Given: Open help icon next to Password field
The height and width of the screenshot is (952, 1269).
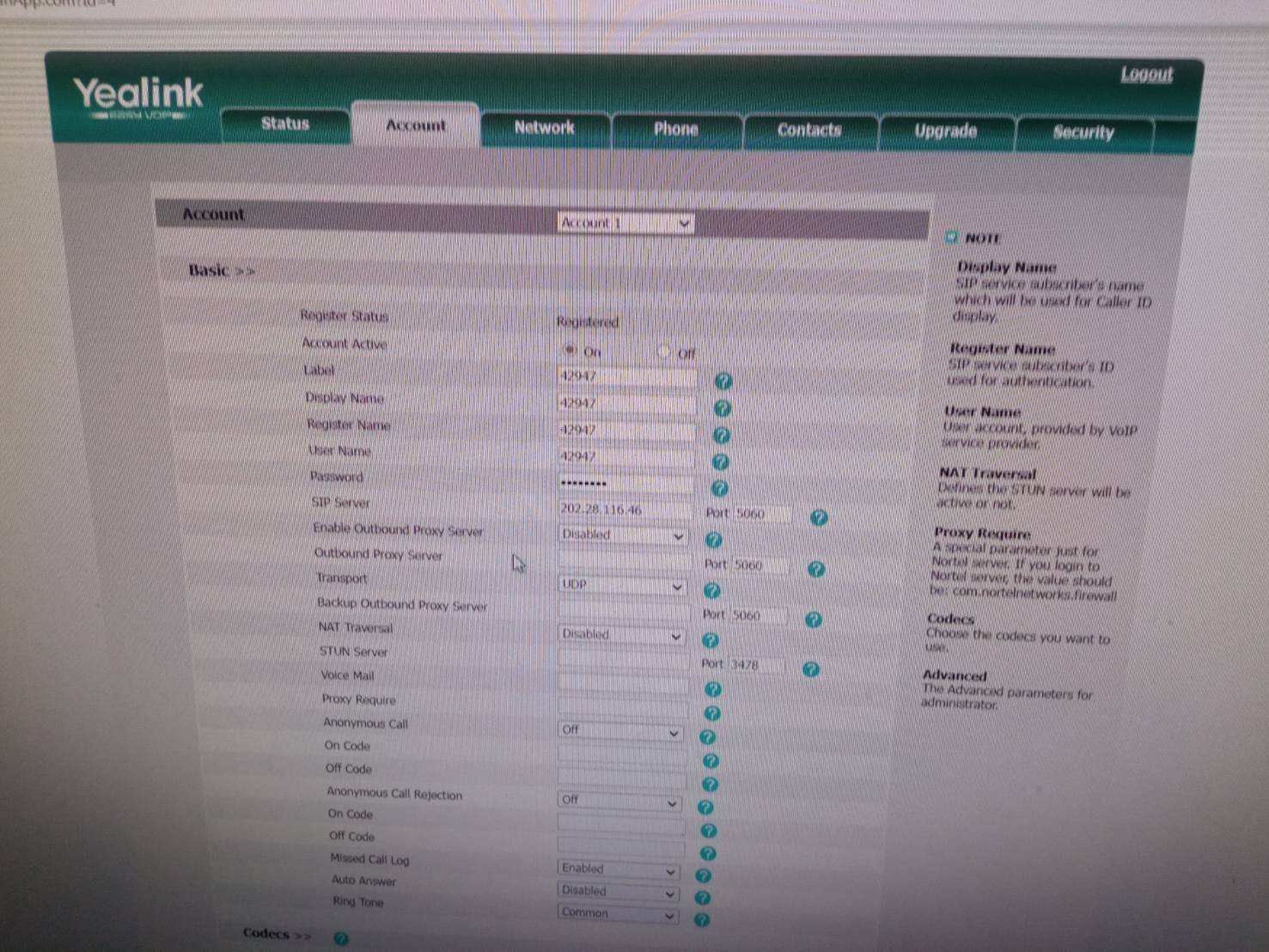Looking at the screenshot, I should click(x=720, y=488).
